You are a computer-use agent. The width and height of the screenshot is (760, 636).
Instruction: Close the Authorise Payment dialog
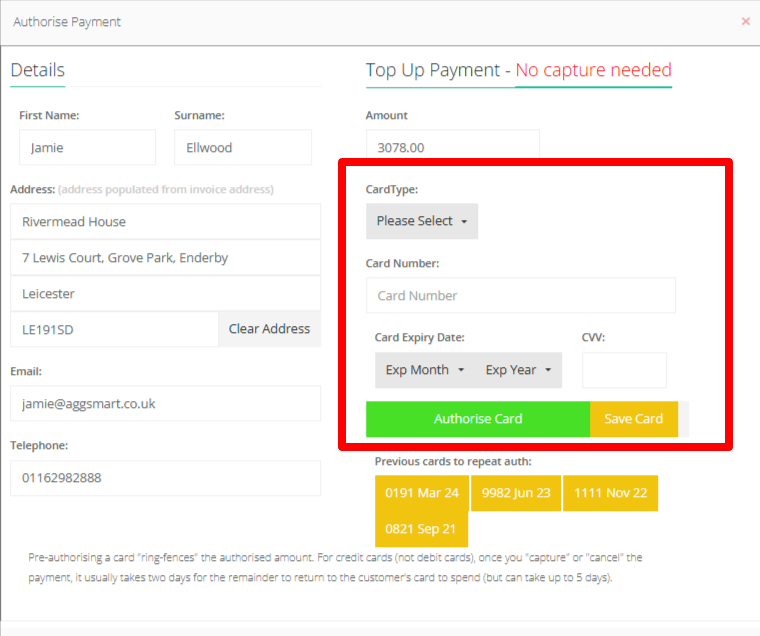pyautogui.click(x=745, y=21)
